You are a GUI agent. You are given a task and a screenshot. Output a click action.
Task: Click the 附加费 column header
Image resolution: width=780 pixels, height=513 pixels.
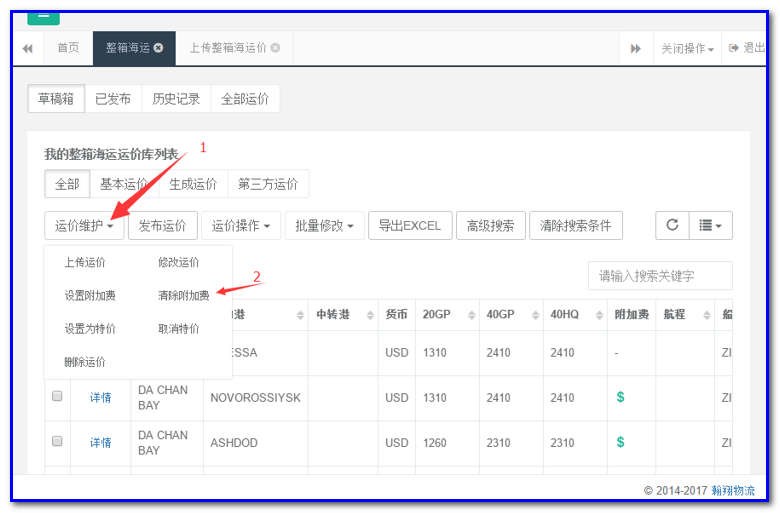tap(631, 314)
